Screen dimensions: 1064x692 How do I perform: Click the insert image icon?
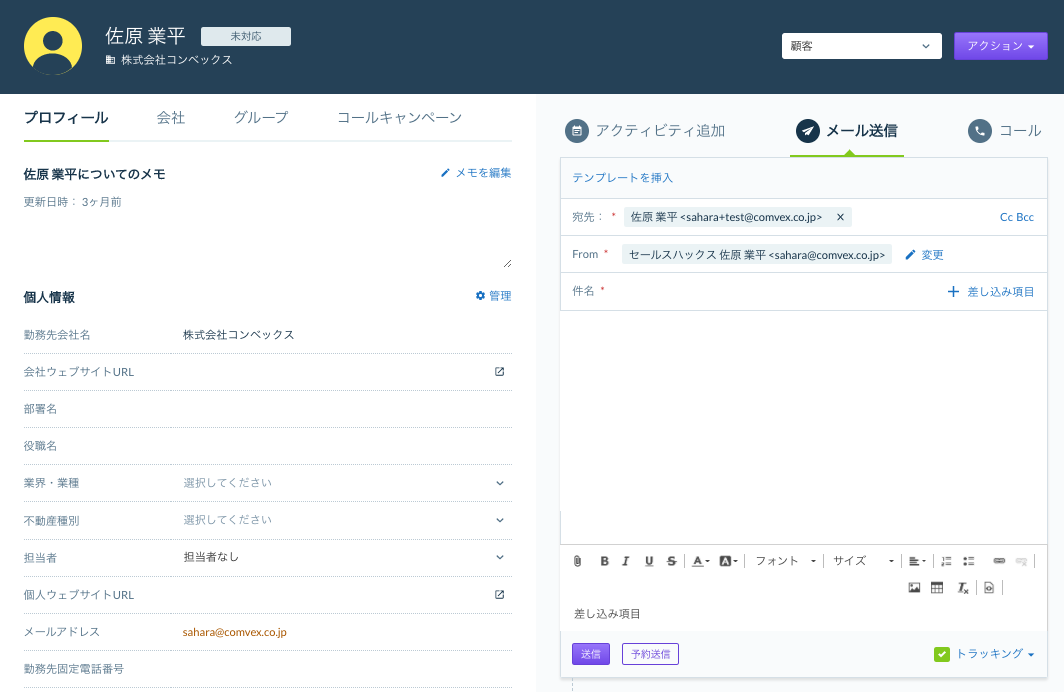[914, 588]
